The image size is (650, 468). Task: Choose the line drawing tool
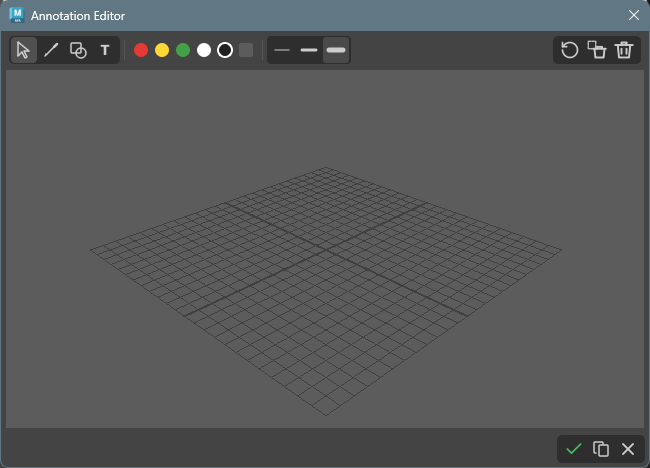[x=51, y=50]
